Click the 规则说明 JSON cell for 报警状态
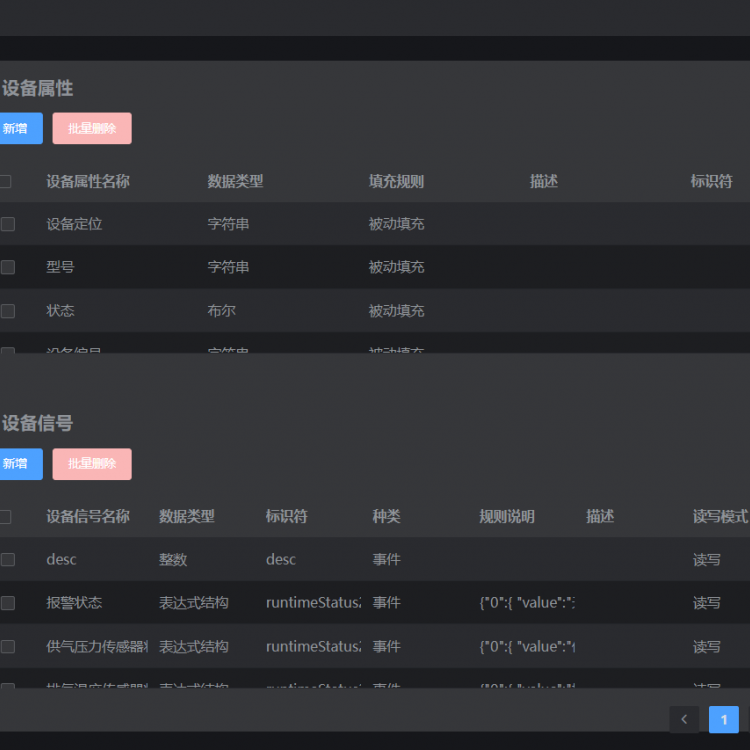Screen dimensions: 750x750 click(x=527, y=603)
